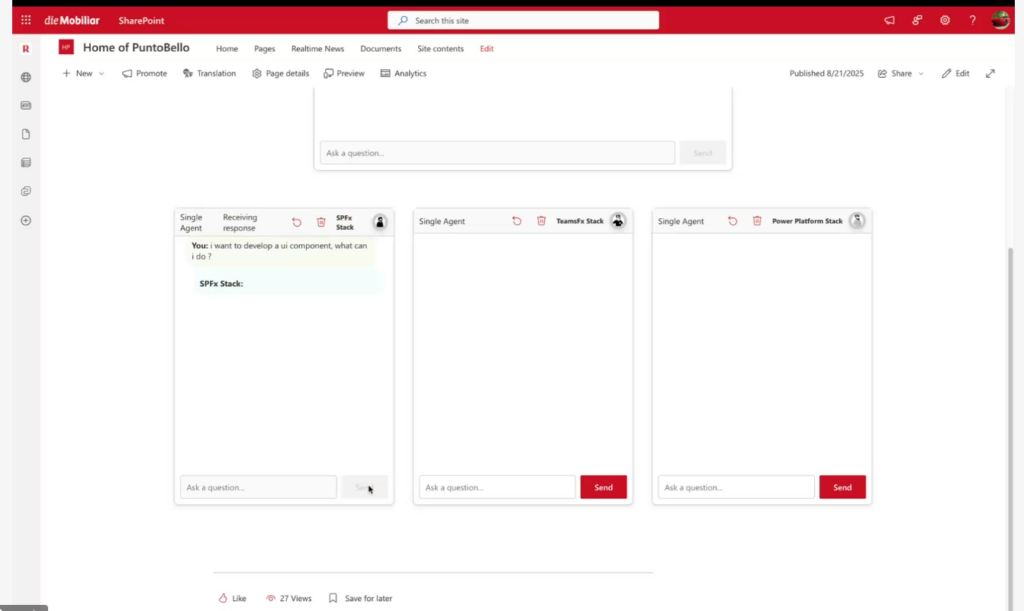The width and height of the screenshot is (1024, 611).
Task: Click the 'TeamsFx Stack' card title
Action: (x=580, y=221)
